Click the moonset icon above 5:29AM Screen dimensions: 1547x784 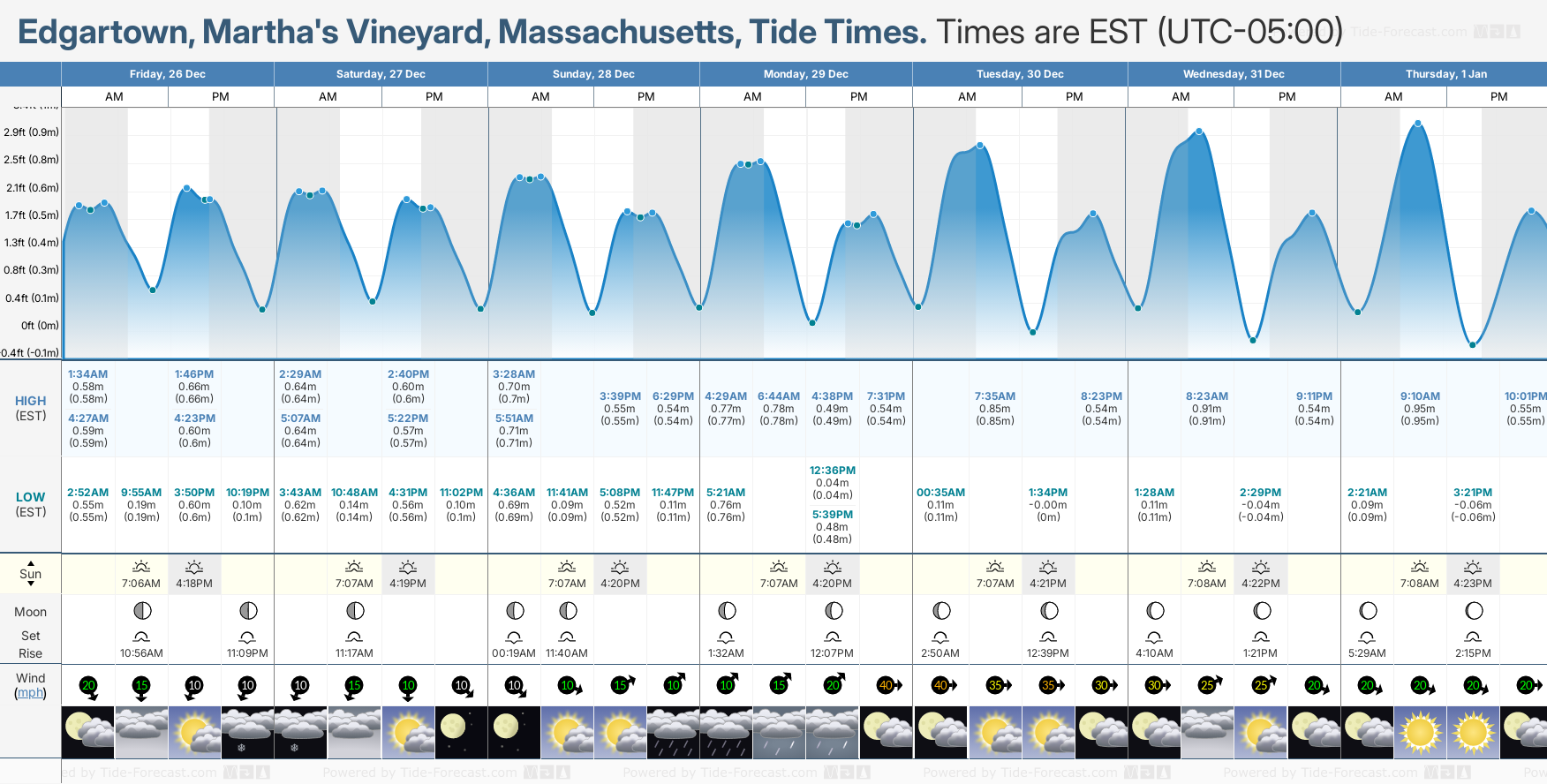click(1367, 637)
